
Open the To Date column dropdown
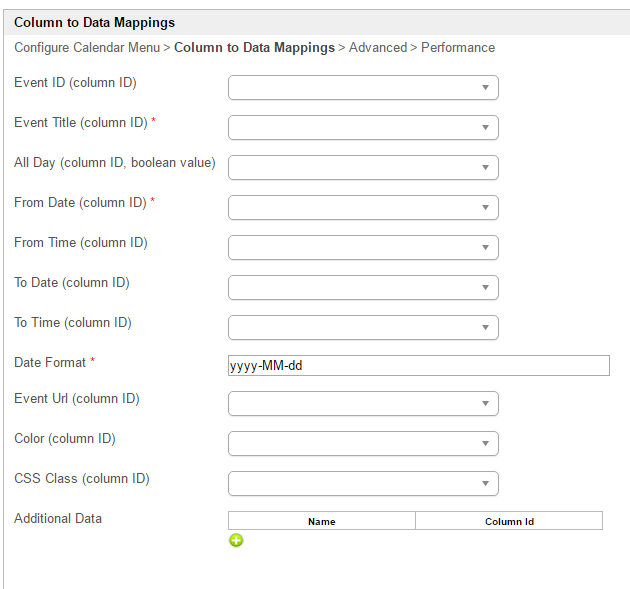363,288
